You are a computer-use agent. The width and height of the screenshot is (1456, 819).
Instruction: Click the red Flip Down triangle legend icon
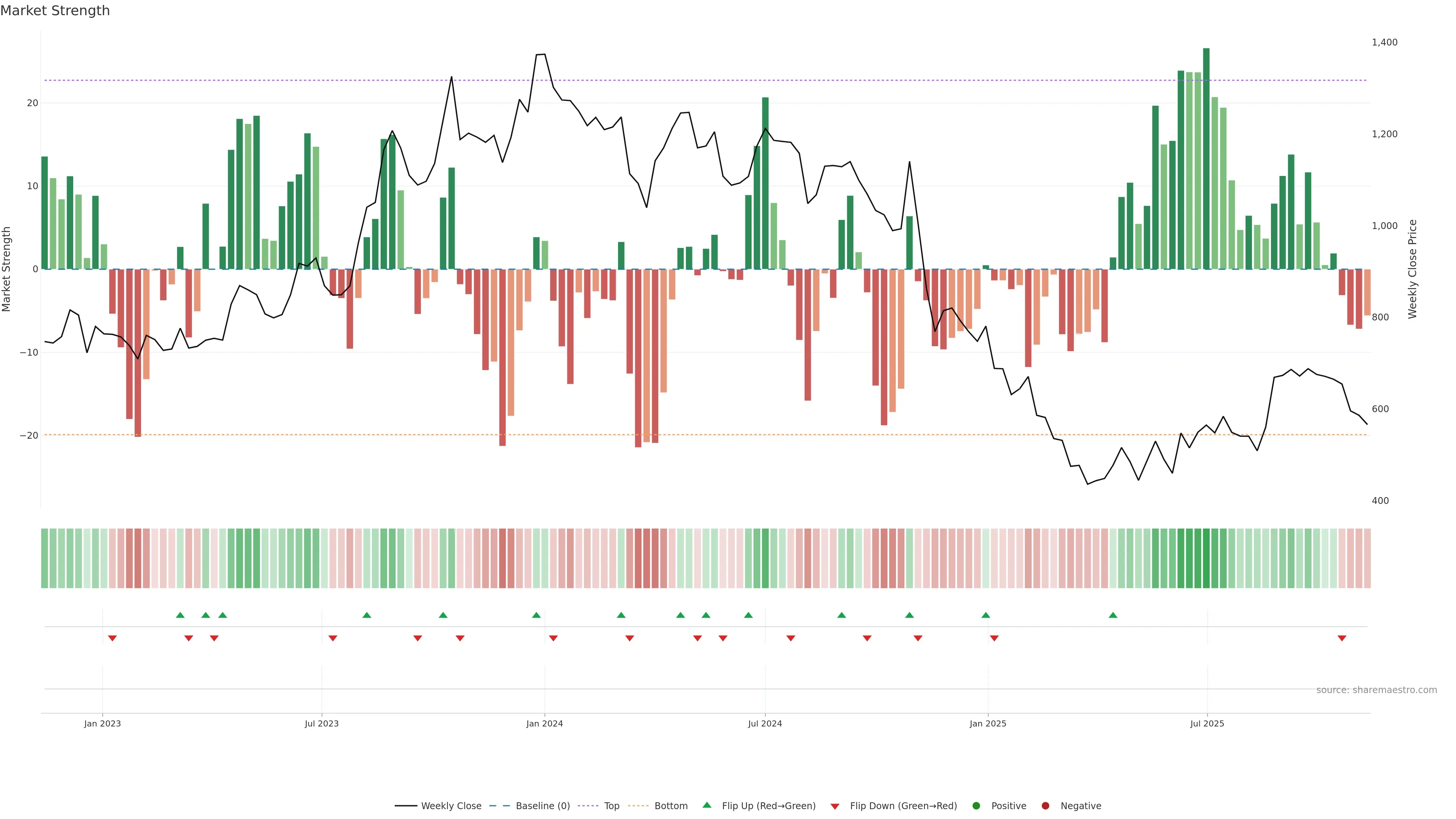pos(835,806)
